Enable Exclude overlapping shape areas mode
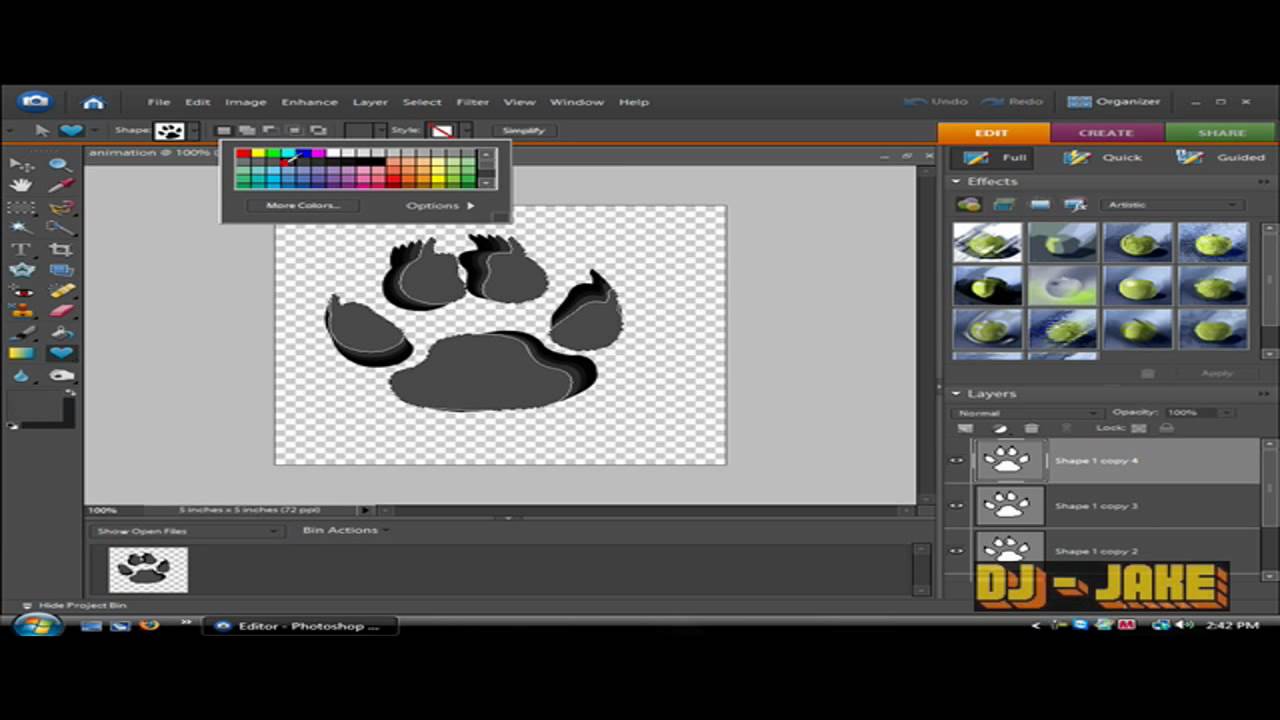 318,130
